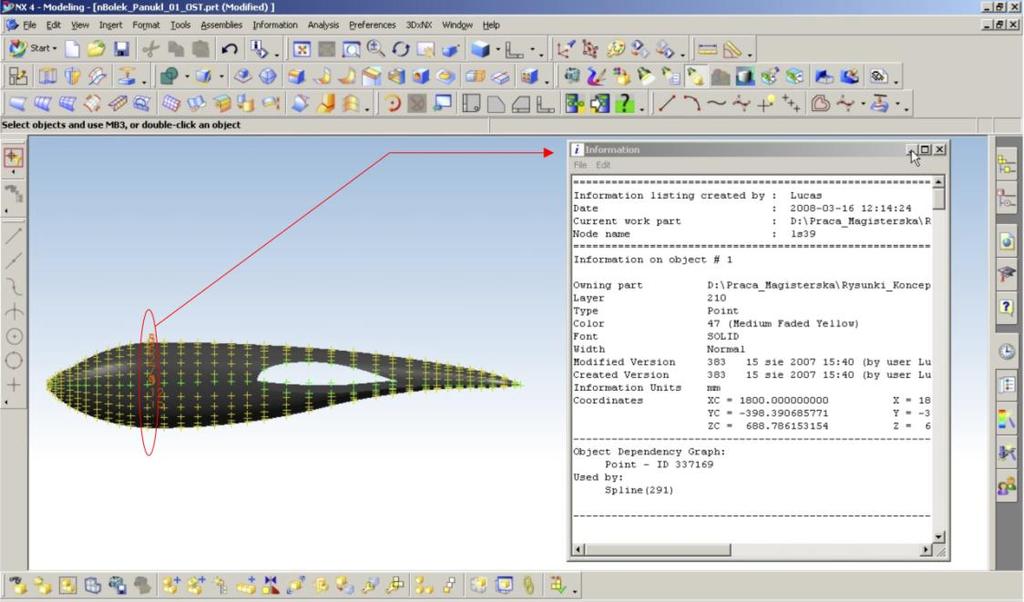Open the assembly toolbar options arrow at bottom
The height and width of the screenshot is (602, 1024).
[x=575, y=590]
